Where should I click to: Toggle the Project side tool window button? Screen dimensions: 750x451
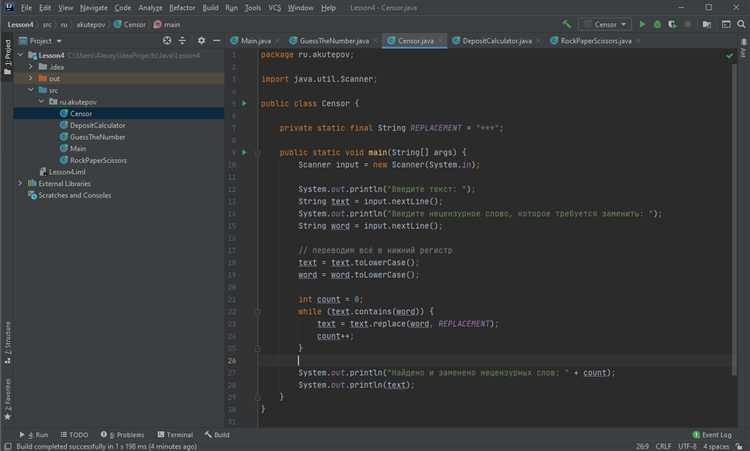pos(7,57)
